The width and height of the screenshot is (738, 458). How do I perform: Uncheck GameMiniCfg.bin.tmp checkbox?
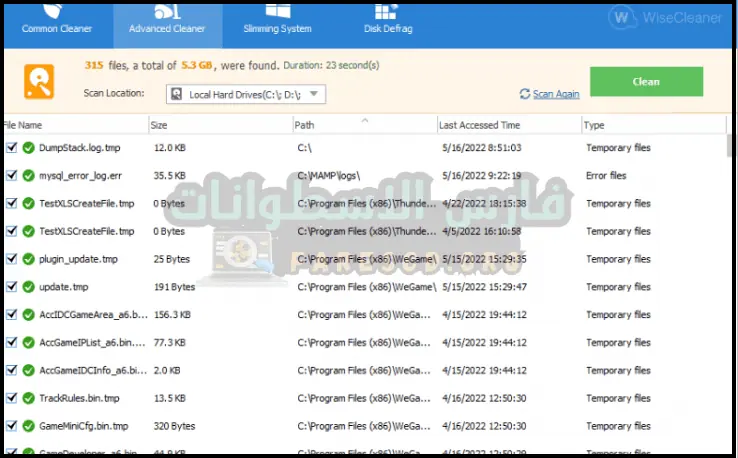(11, 426)
